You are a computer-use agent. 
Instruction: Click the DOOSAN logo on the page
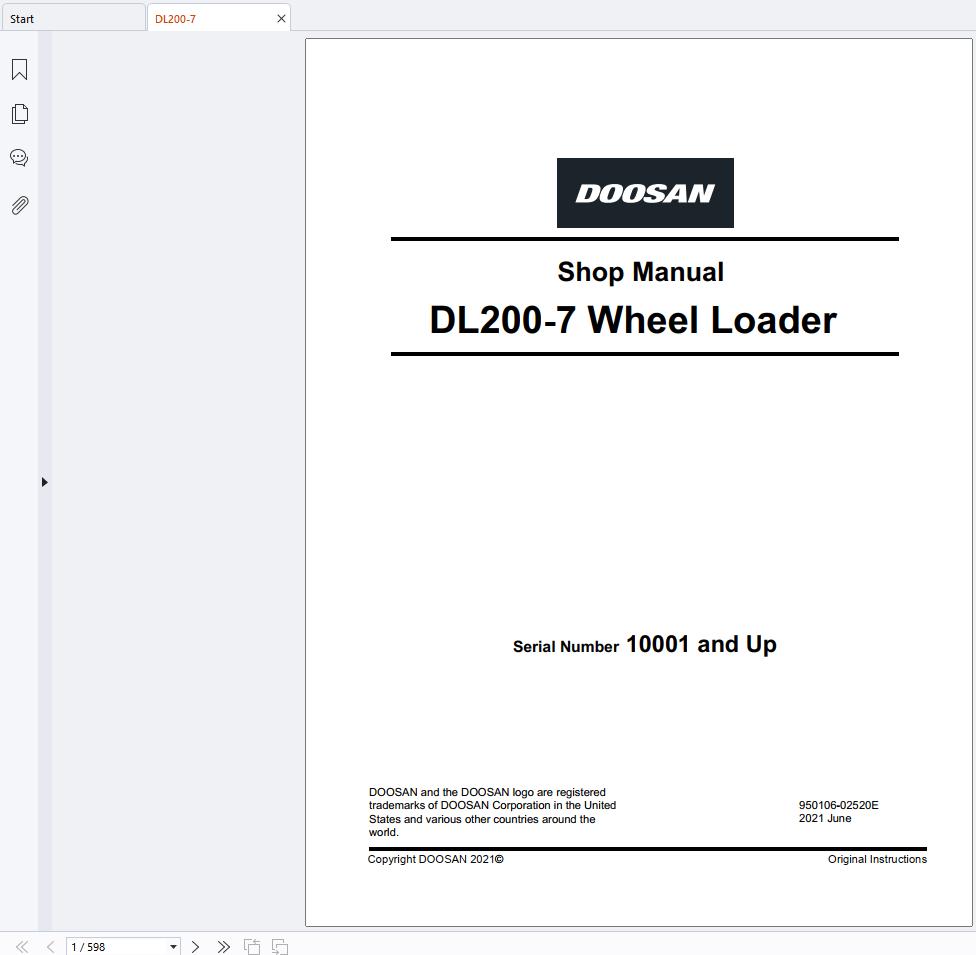click(645, 193)
